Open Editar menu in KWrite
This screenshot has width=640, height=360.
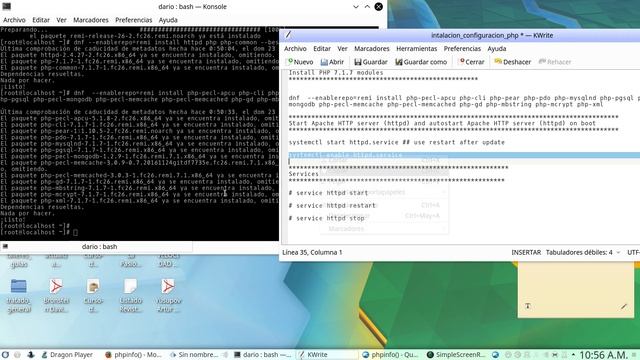(x=322, y=49)
